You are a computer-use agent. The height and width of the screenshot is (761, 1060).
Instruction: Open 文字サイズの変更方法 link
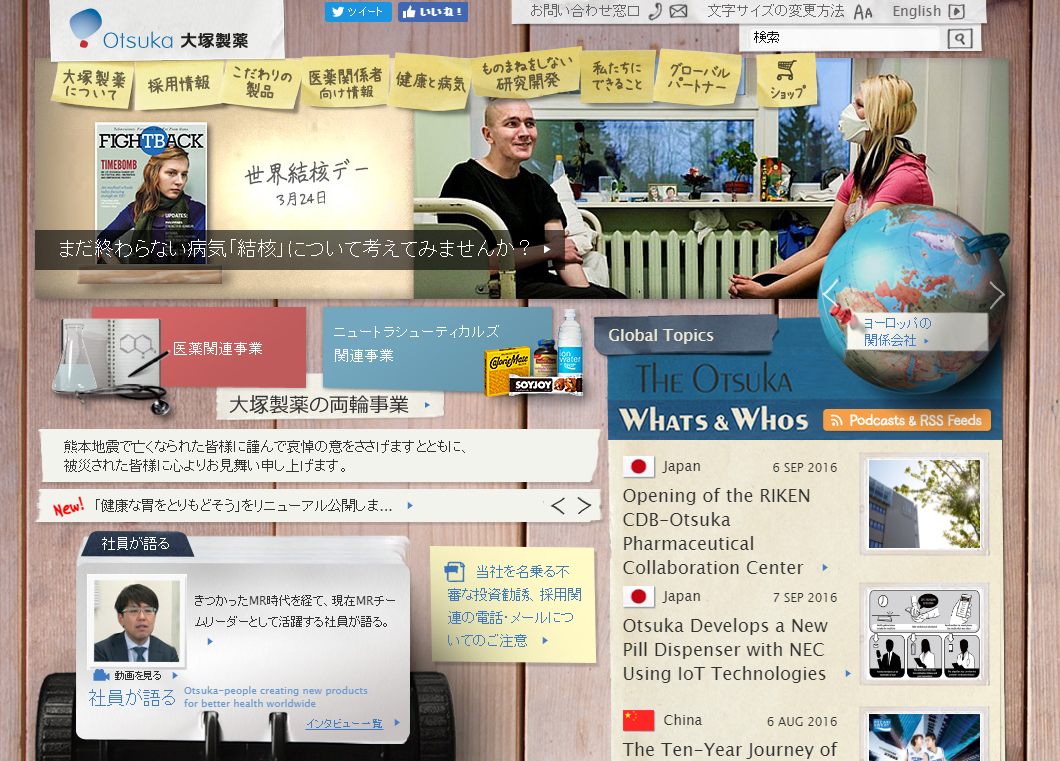coord(775,11)
